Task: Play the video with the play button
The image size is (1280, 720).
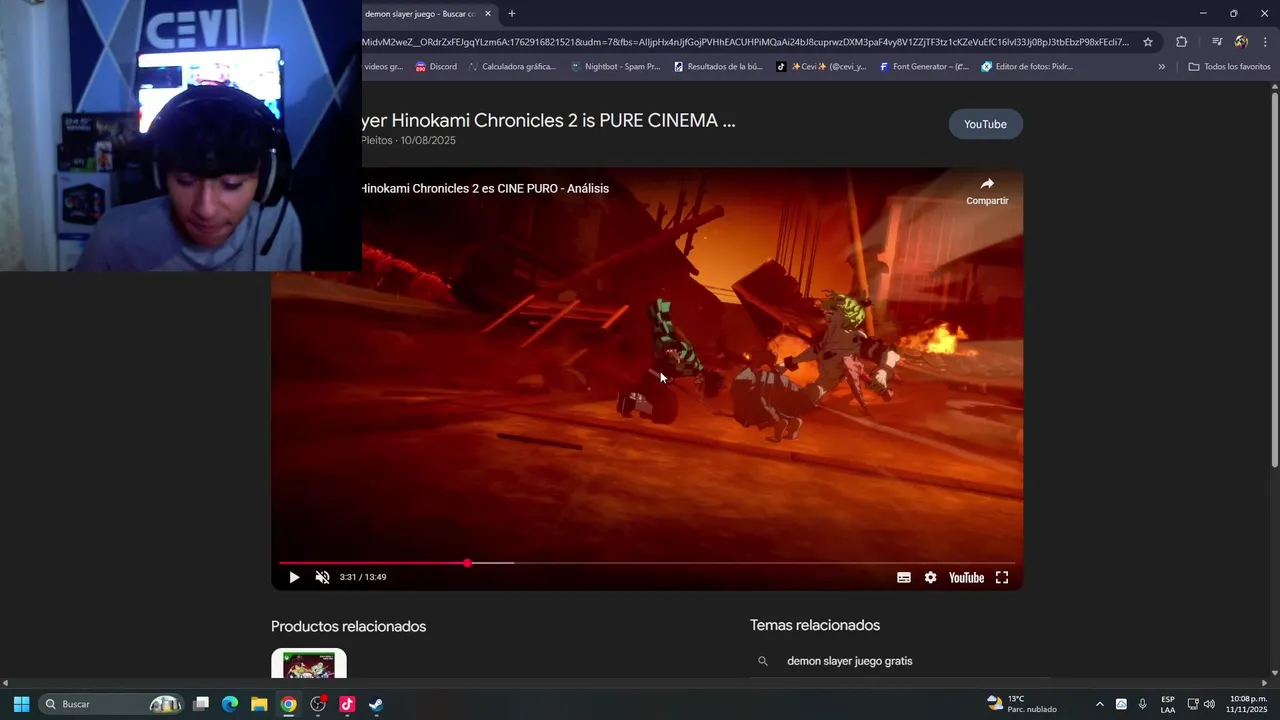Action: 294,577
